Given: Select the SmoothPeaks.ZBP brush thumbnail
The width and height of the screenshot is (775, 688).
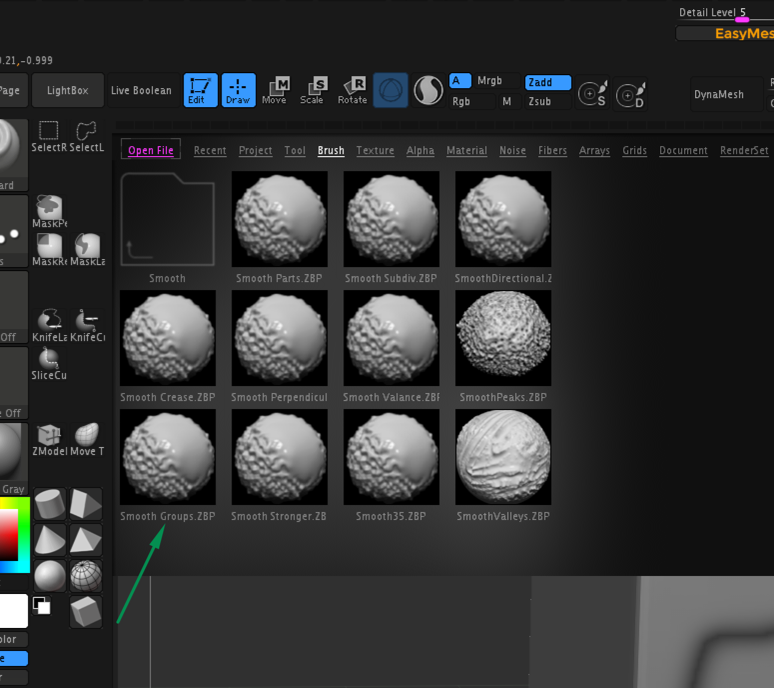Looking at the screenshot, I should click(x=503, y=338).
